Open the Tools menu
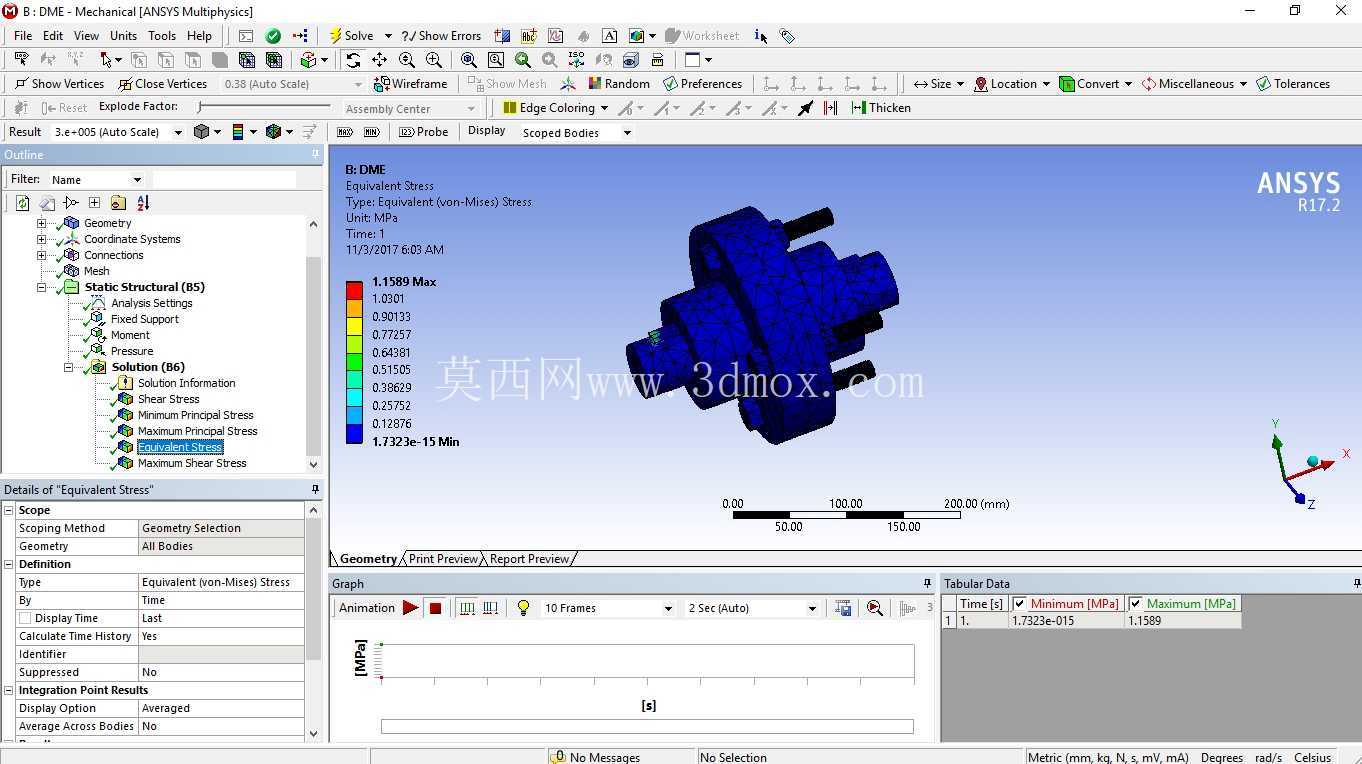The height and width of the screenshot is (764, 1362). tap(161, 36)
